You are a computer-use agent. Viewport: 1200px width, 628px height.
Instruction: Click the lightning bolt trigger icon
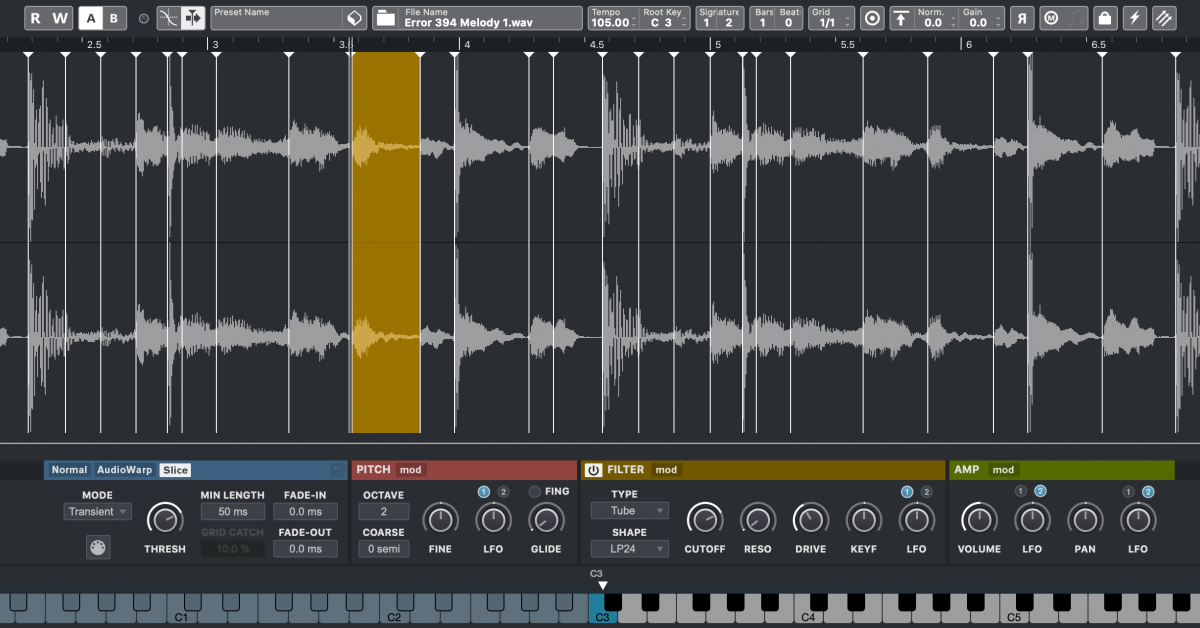pyautogui.click(x=1134, y=18)
